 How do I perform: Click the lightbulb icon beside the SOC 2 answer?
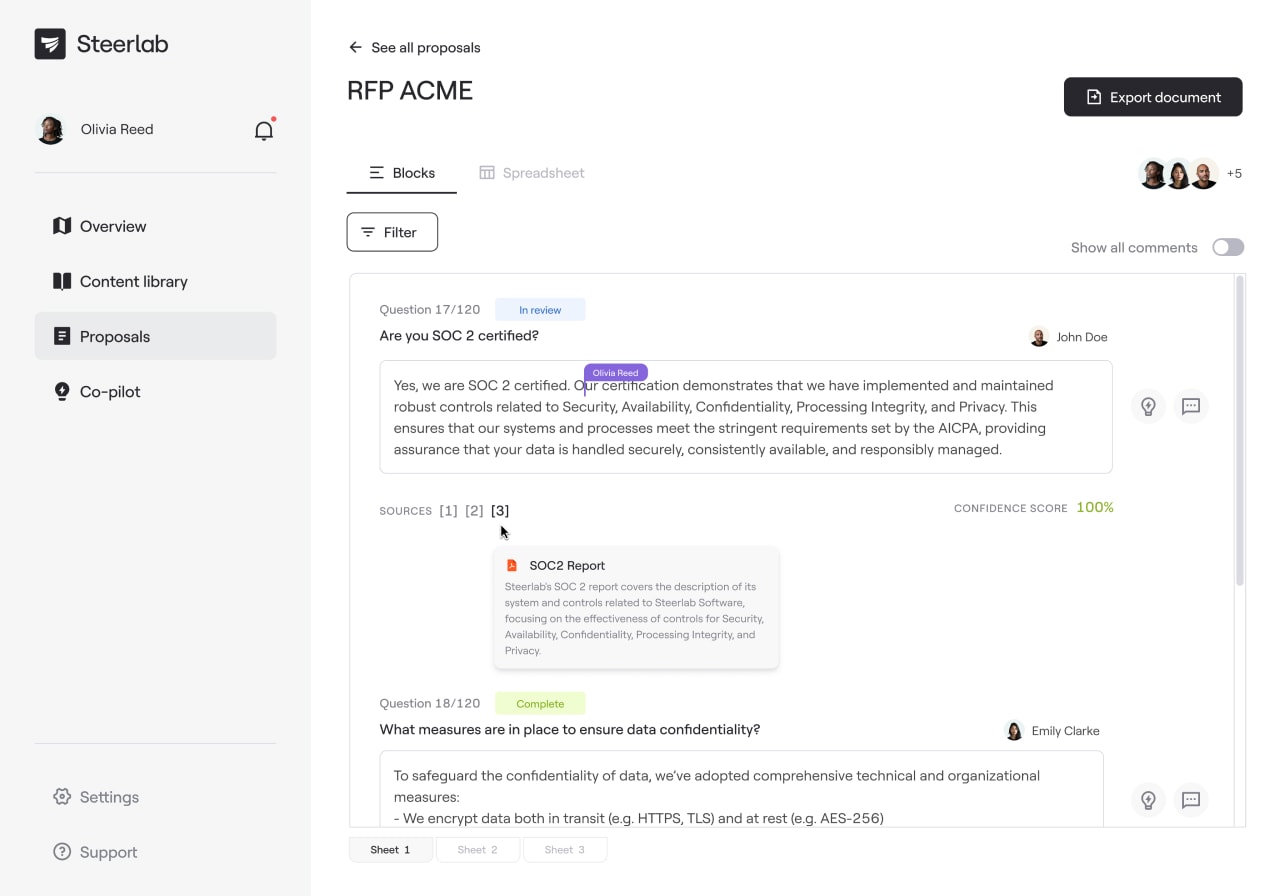pyautogui.click(x=1148, y=406)
